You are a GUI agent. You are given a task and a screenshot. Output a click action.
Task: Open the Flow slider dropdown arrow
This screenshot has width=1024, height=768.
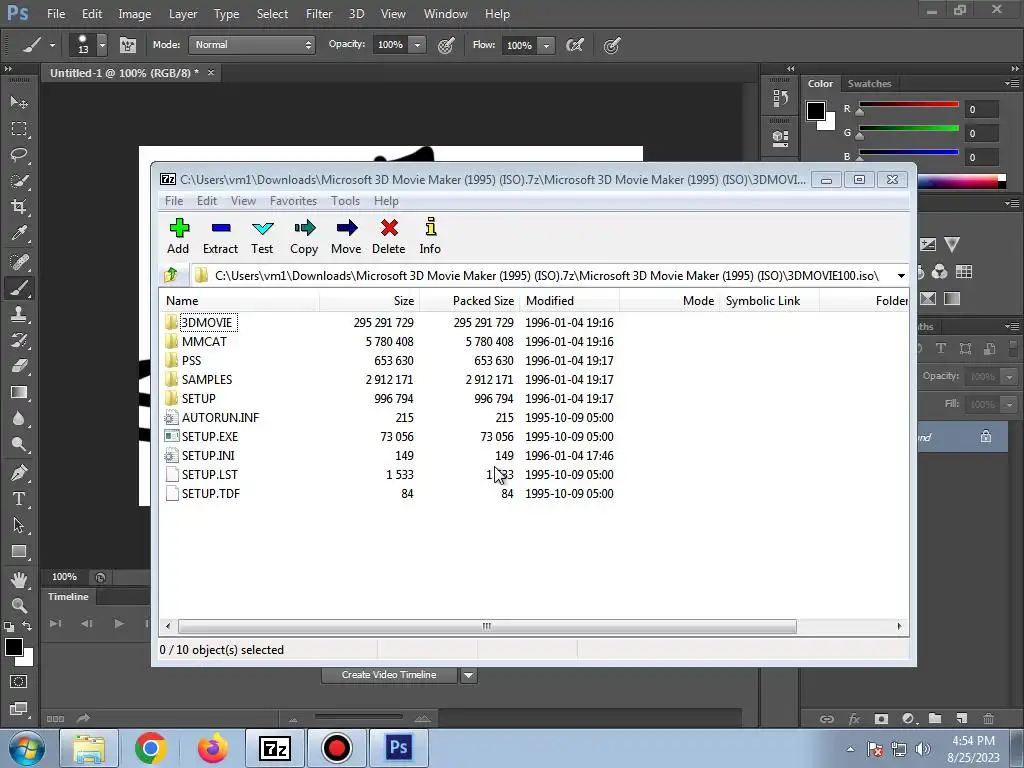click(546, 45)
